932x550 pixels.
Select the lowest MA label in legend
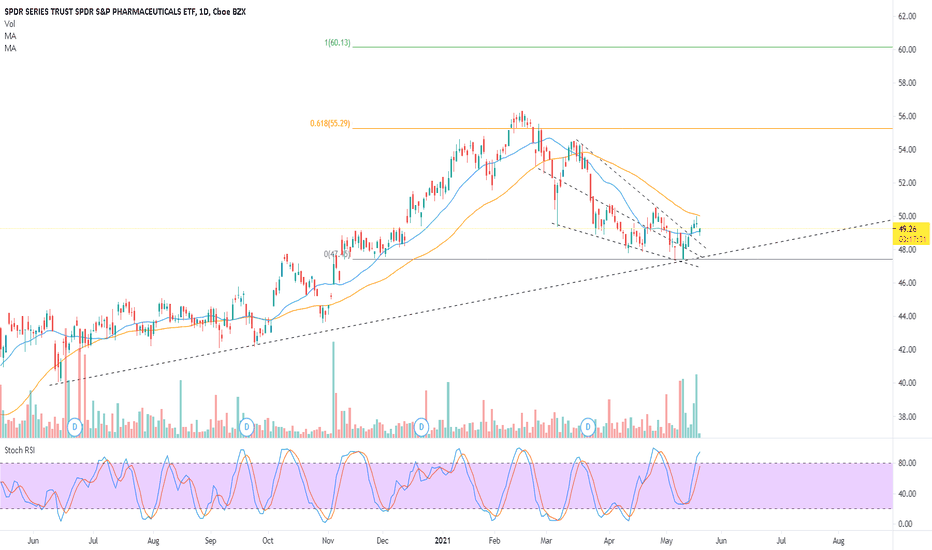pos(10,48)
